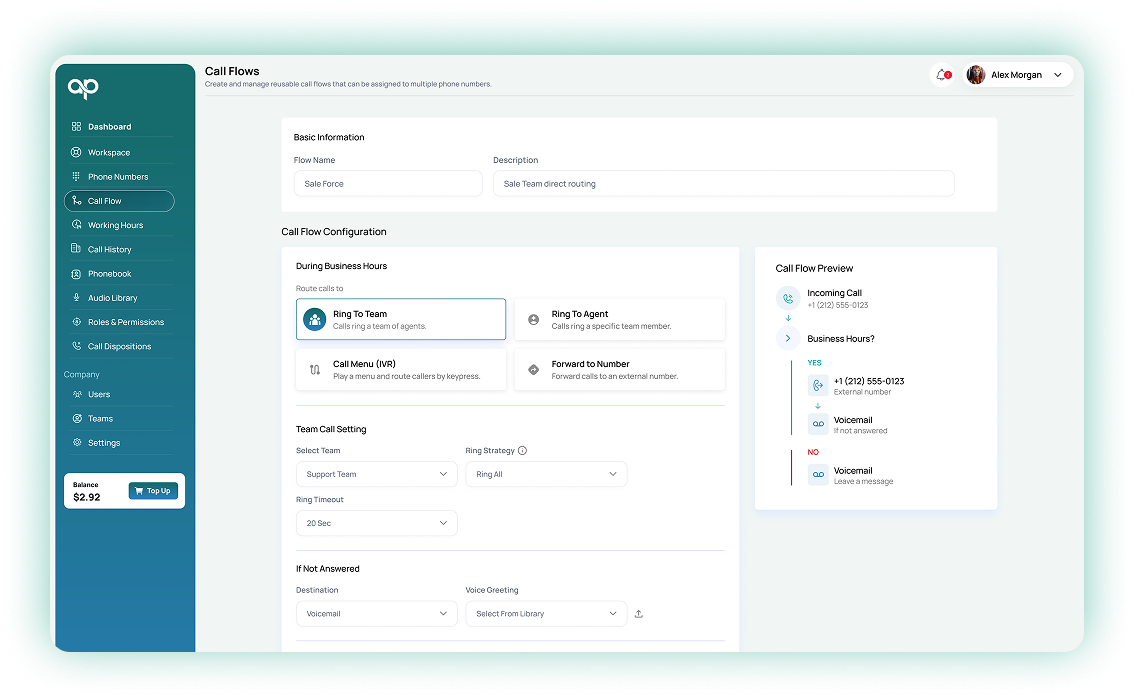
Task: Click the incoming call phone icon in preview
Action: click(x=788, y=298)
